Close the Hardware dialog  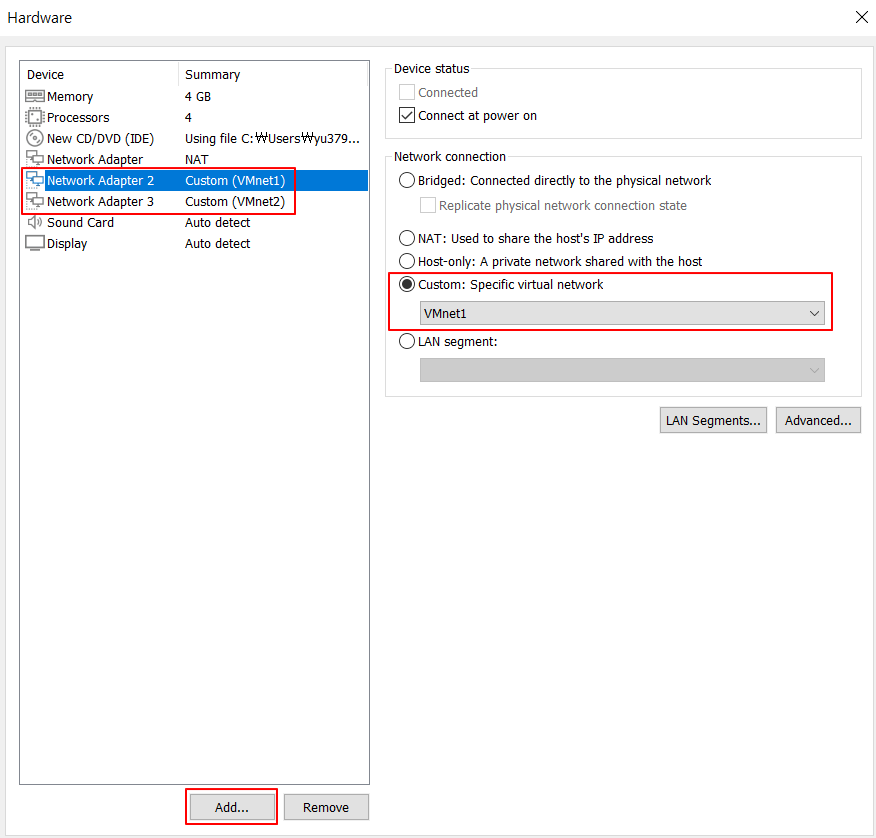(861, 17)
